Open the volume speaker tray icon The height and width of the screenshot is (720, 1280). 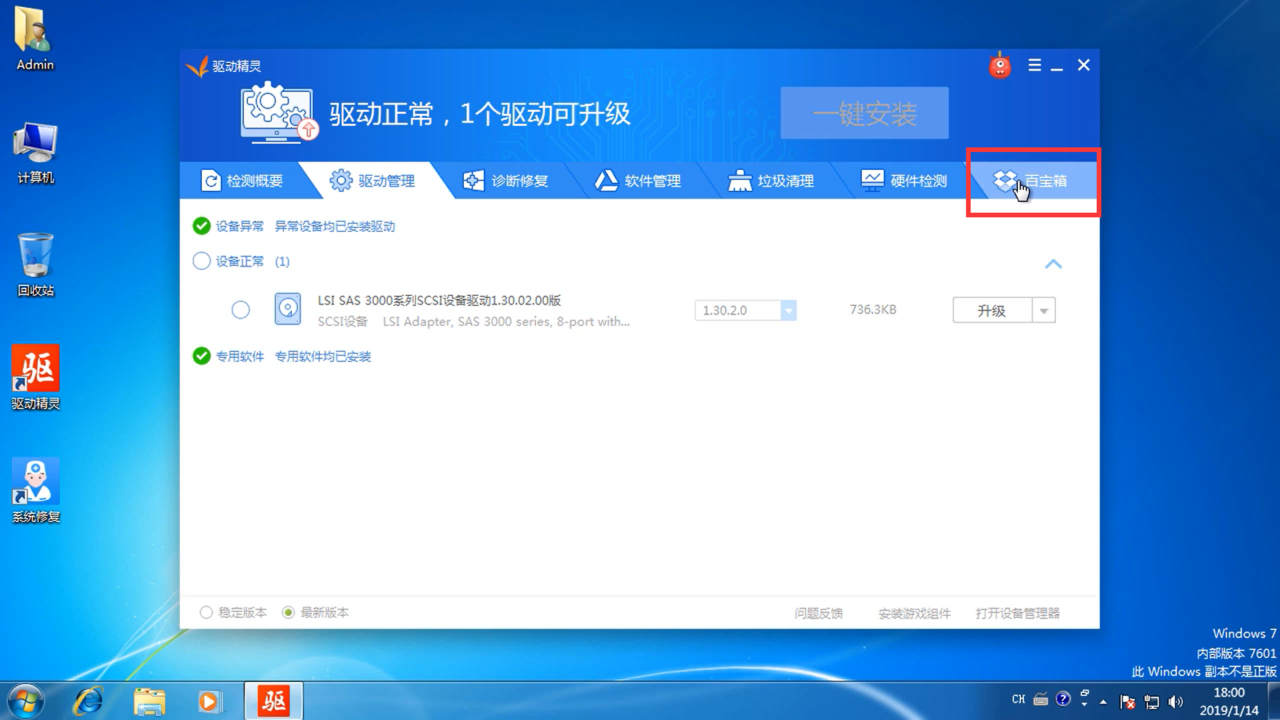[1175, 701]
